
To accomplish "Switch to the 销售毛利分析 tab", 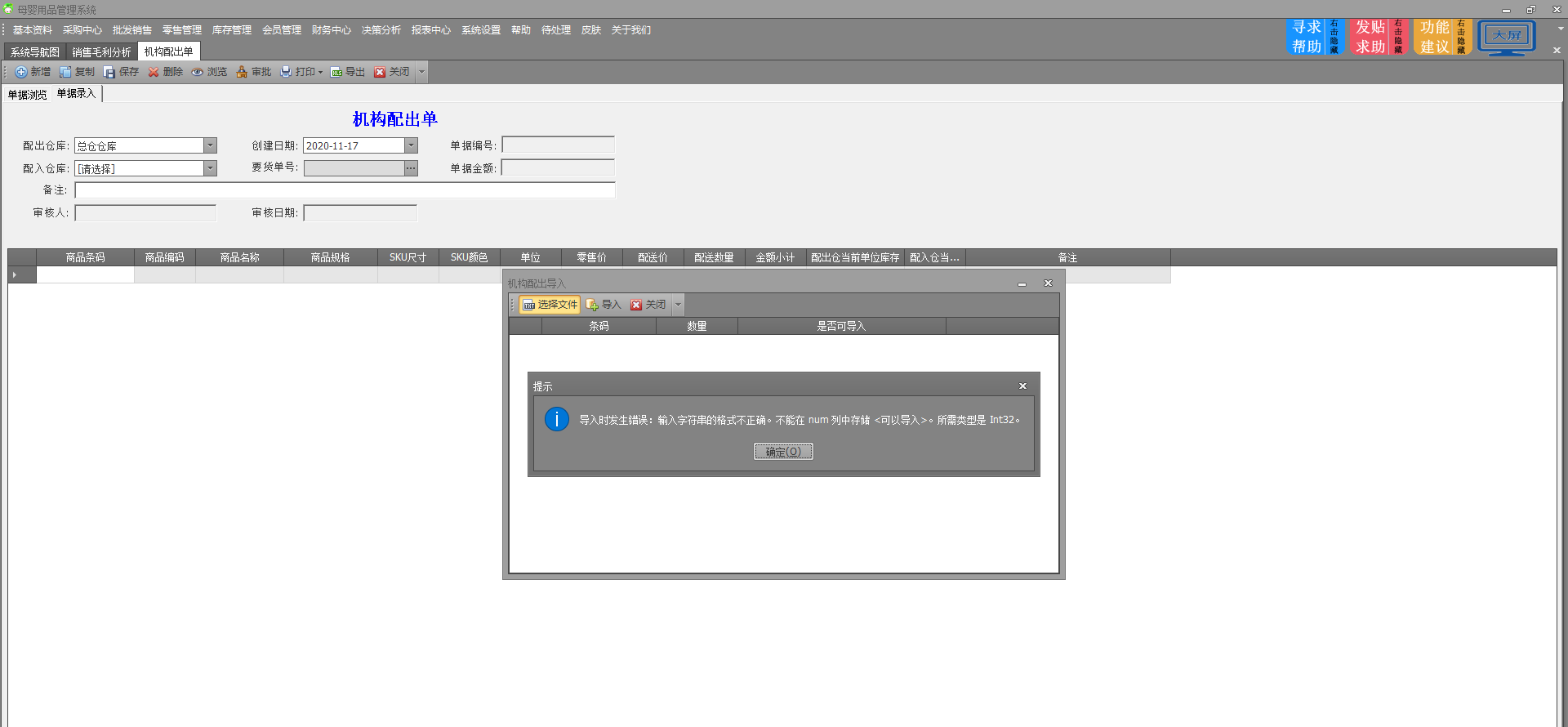I will (x=102, y=52).
